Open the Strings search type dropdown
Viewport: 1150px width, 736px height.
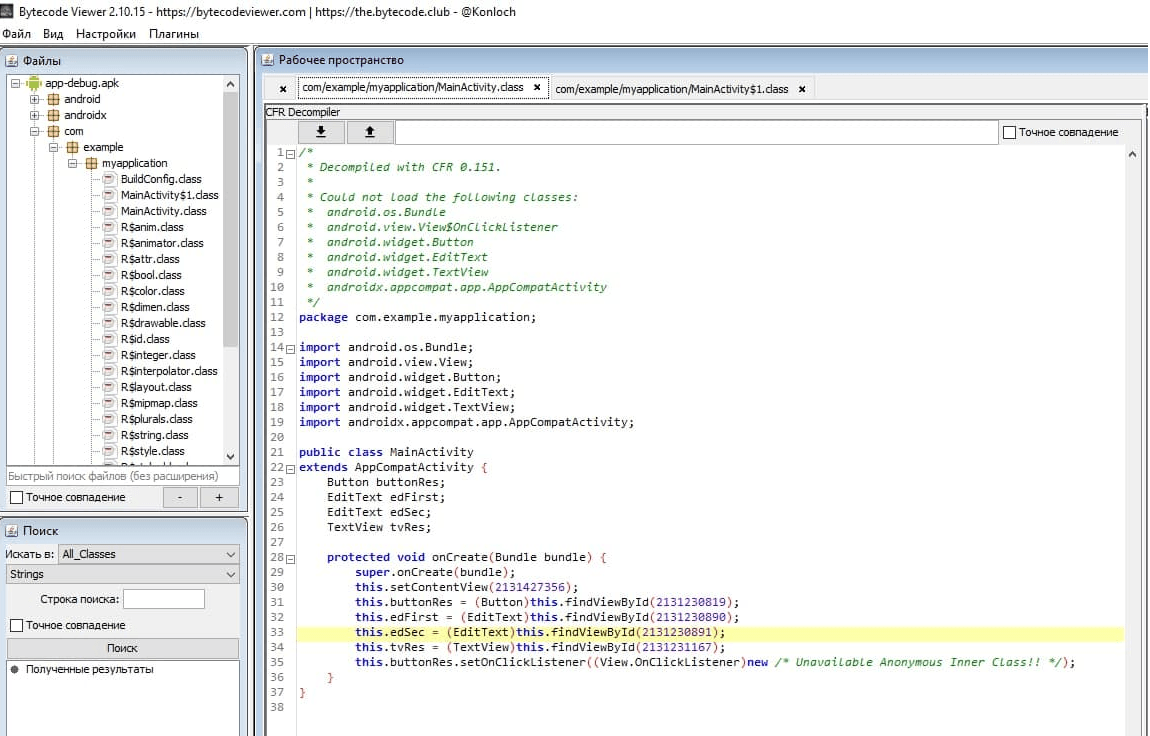(x=122, y=574)
